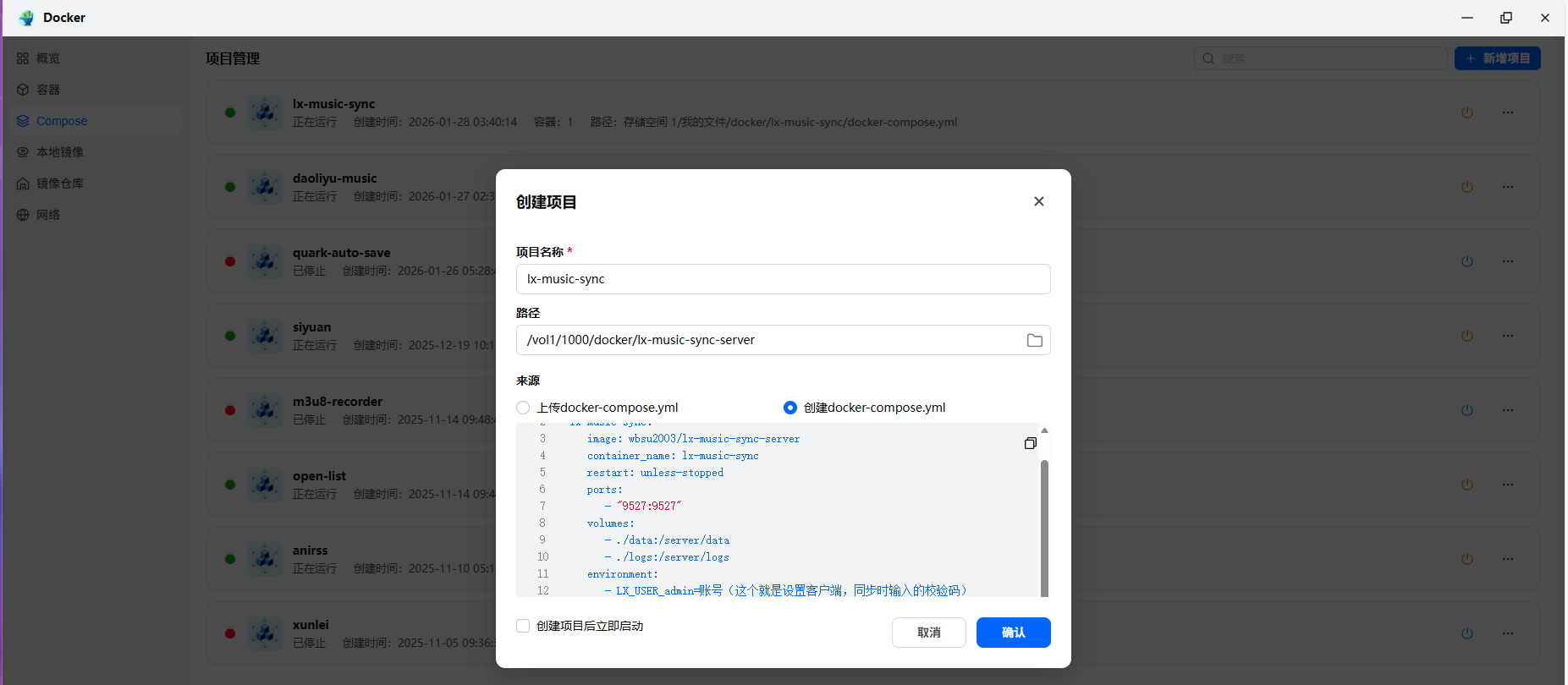Open more options for xunlei
The width and height of the screenshot is (1568, 685).
(1508, 633)
